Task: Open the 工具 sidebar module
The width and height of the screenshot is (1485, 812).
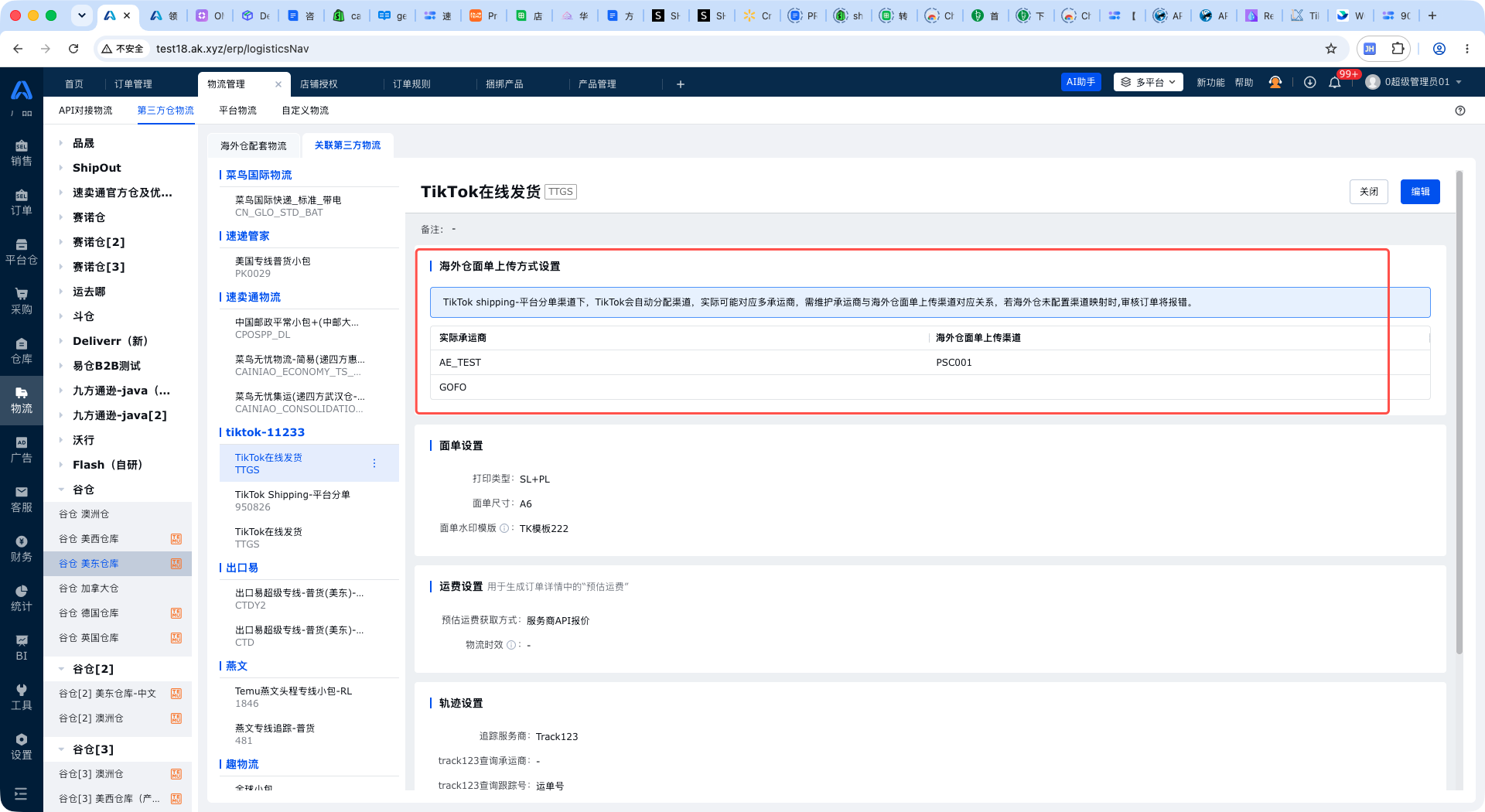Action: (22, 698)
